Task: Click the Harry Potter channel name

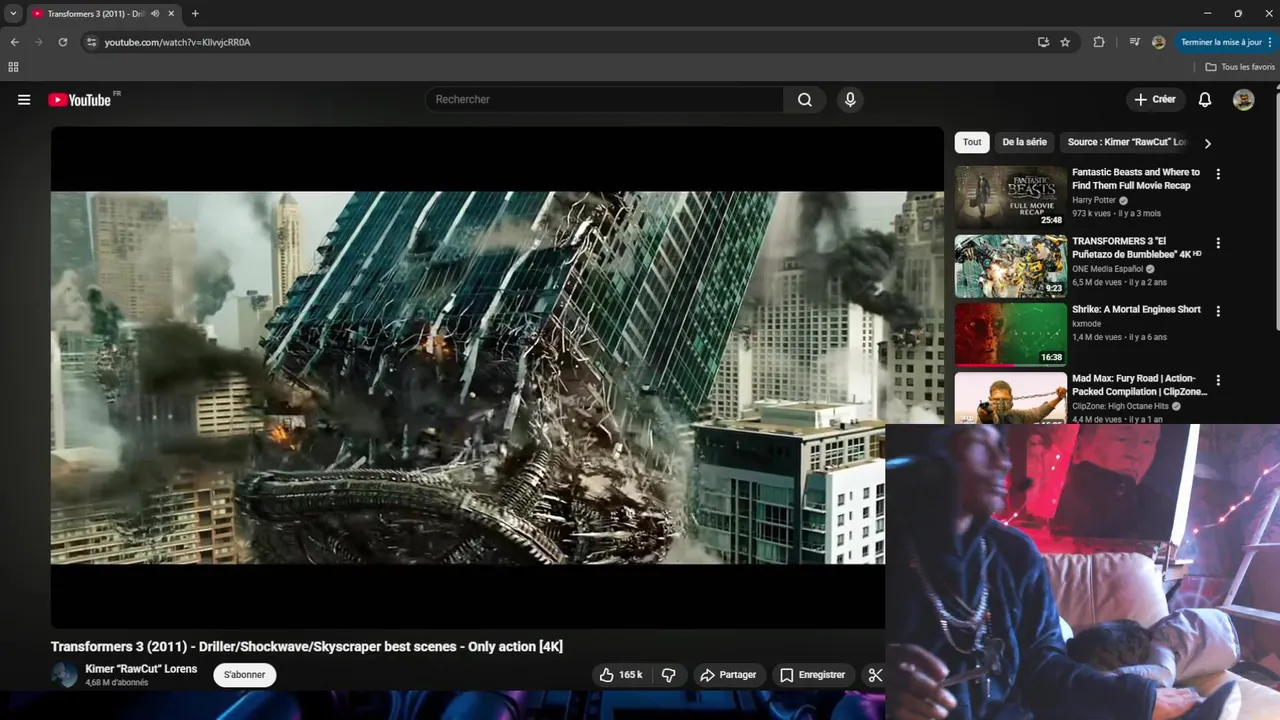Action: 1094,200
